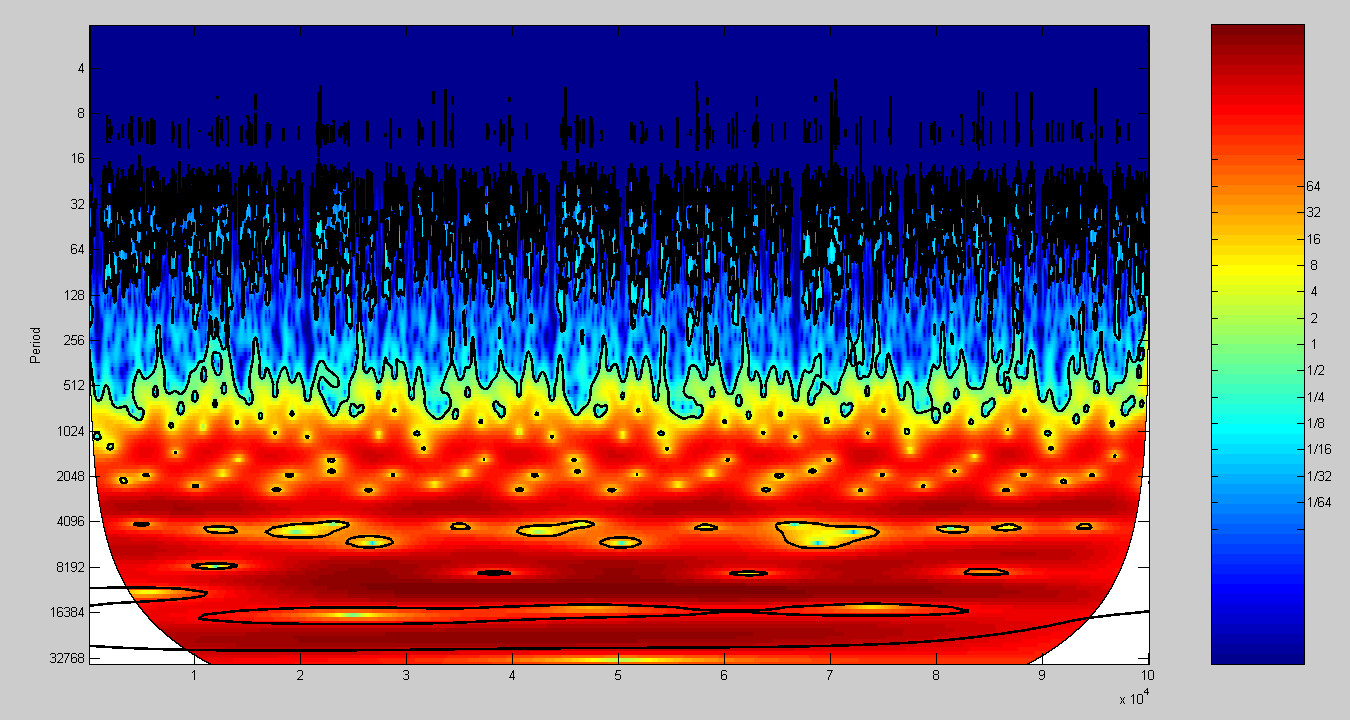Select the colorbar tick label 32
Viewport: 1350px width, 720px height.
pos(1314,213)
